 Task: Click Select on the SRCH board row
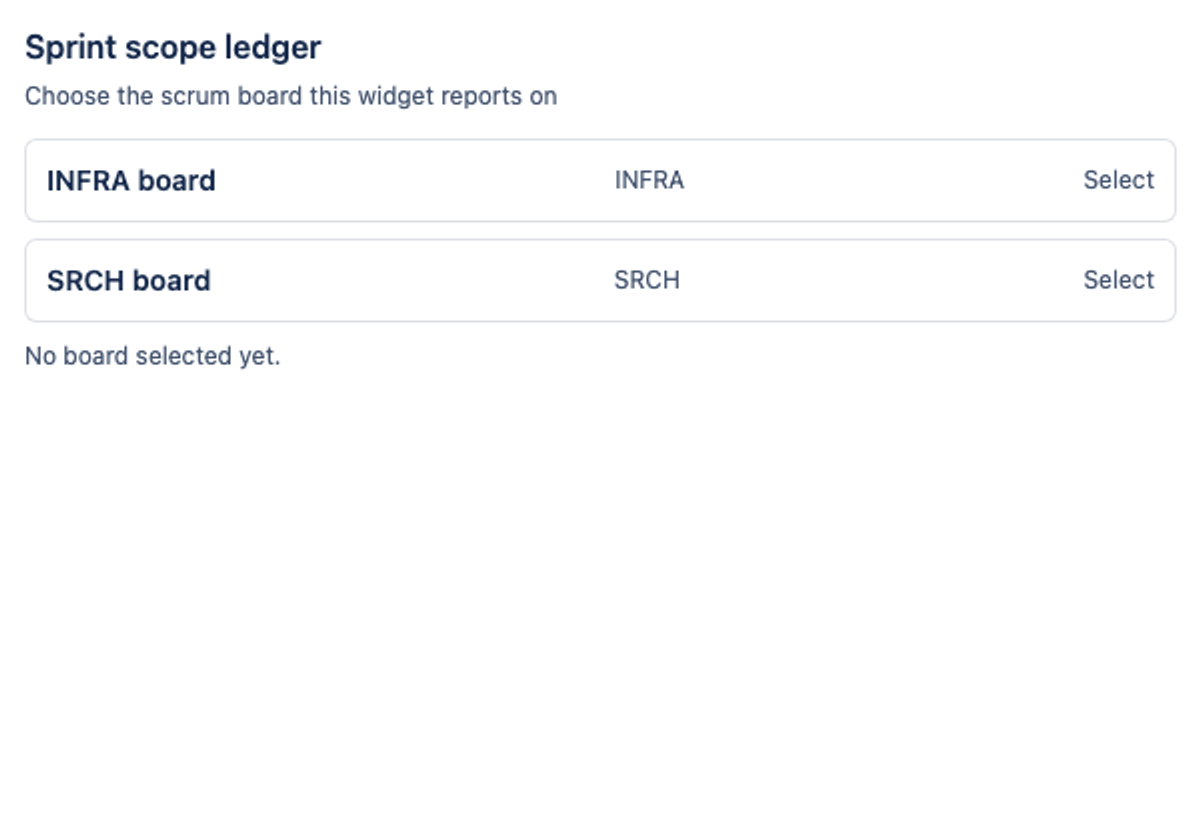point(1118,280)
